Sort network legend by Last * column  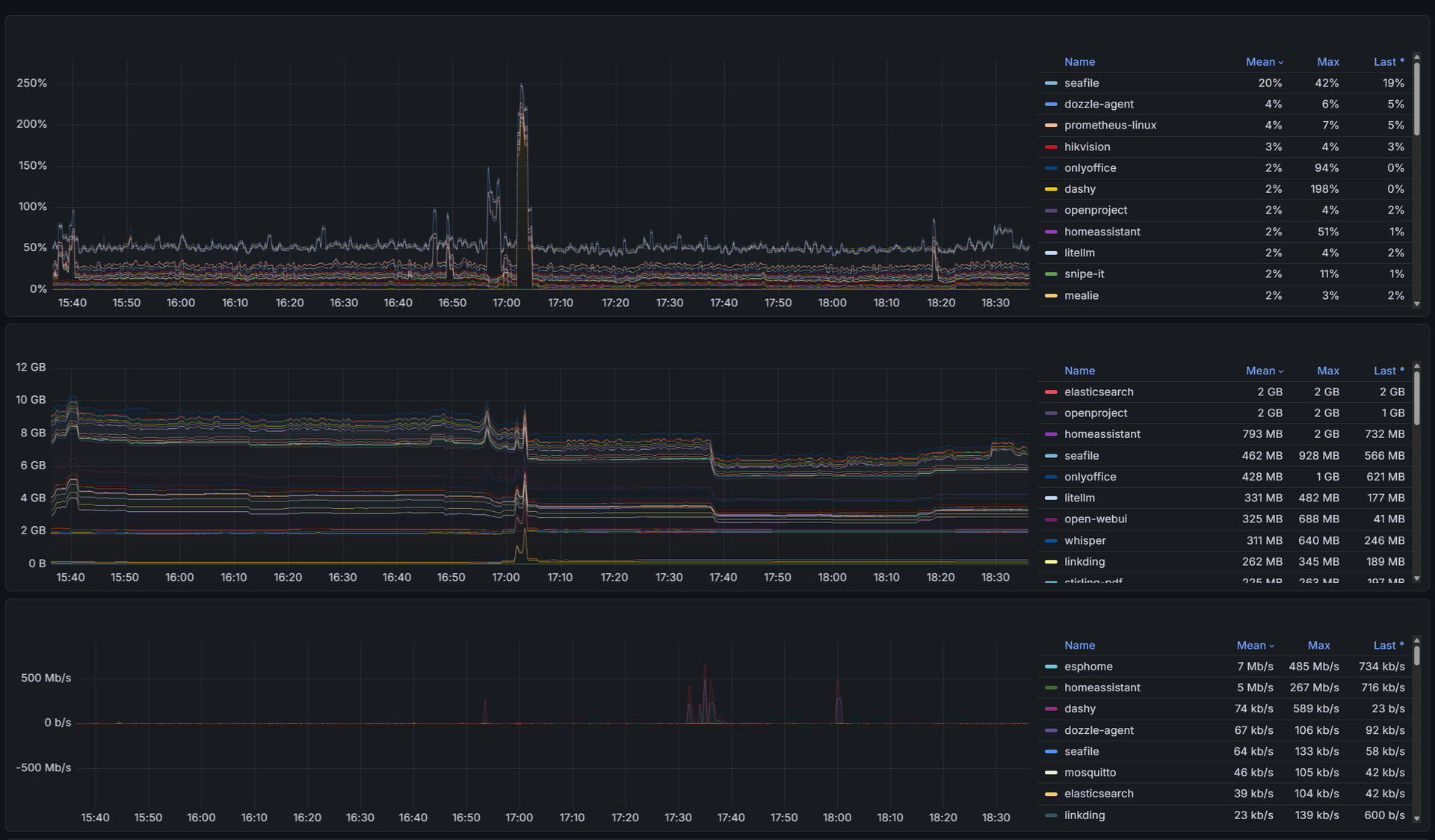[x=1388, y=646]
